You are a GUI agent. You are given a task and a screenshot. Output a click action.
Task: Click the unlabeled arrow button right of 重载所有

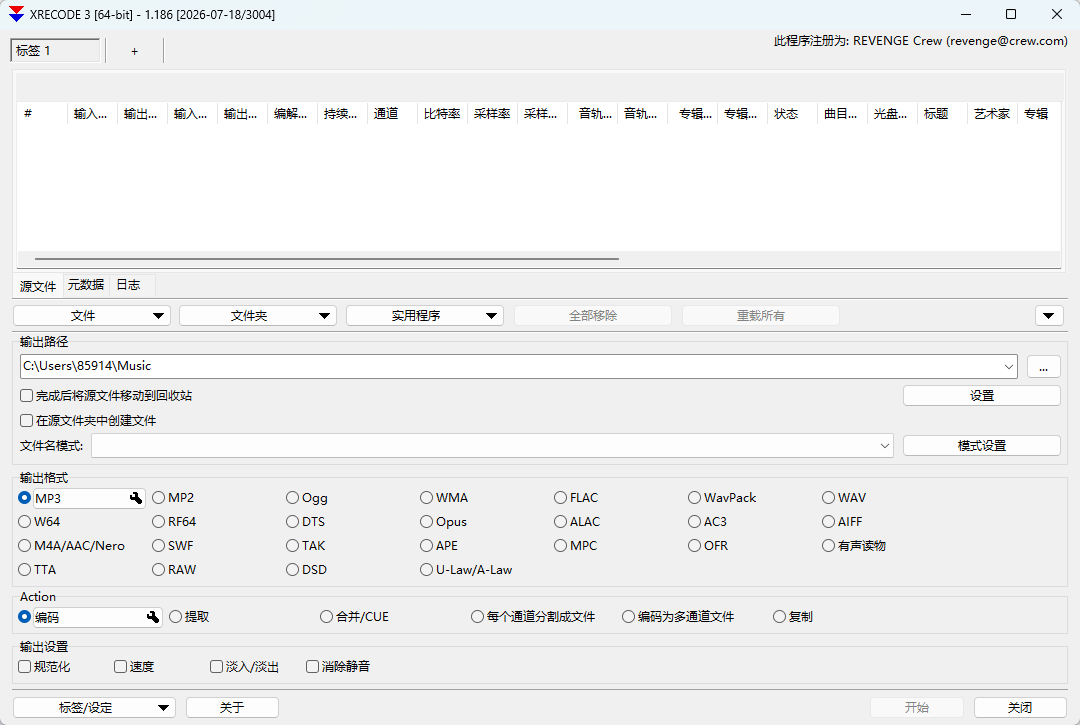pyautogui.click(x=1048, y=315)
